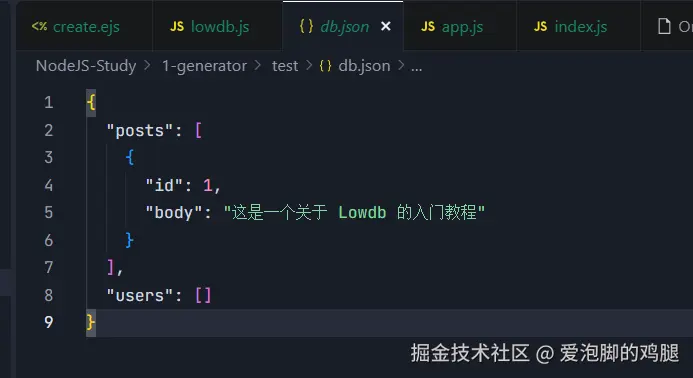This screenshot has width=693, height=378.
Task: Close the db.json tab
Action: tap(386, 27)
